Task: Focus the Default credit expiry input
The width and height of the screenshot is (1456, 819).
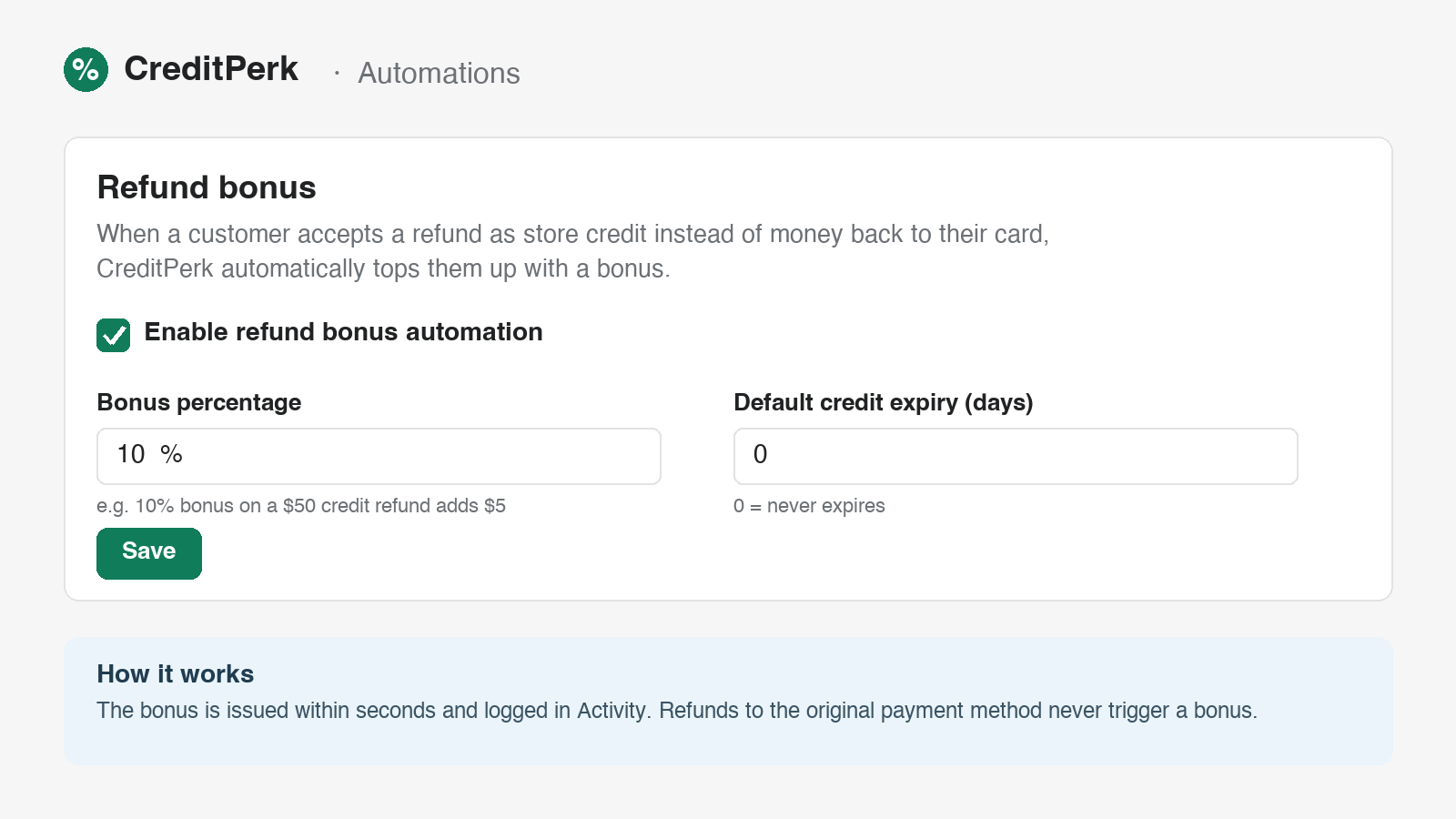Action: click(x=1016, y=456)
